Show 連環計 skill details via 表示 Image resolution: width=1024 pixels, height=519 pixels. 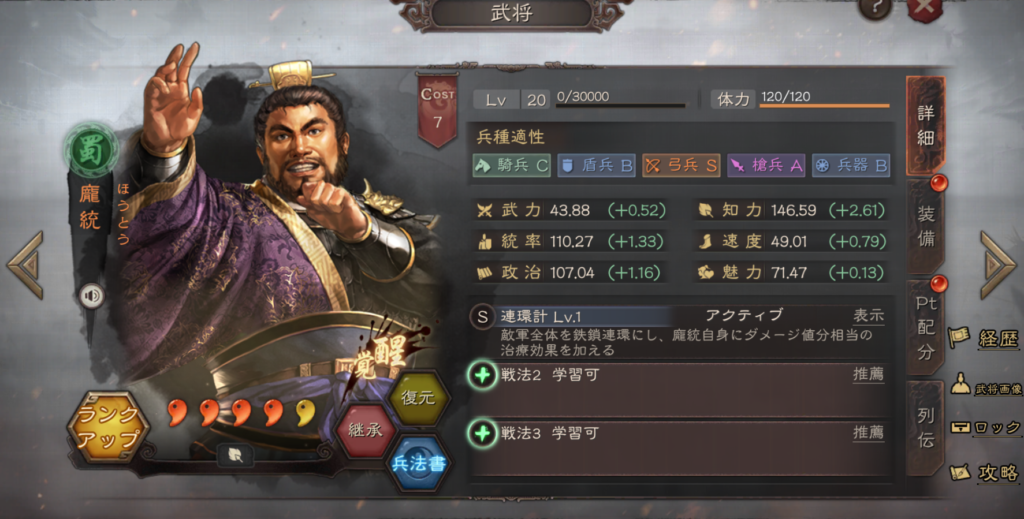[x=868, y=315]
